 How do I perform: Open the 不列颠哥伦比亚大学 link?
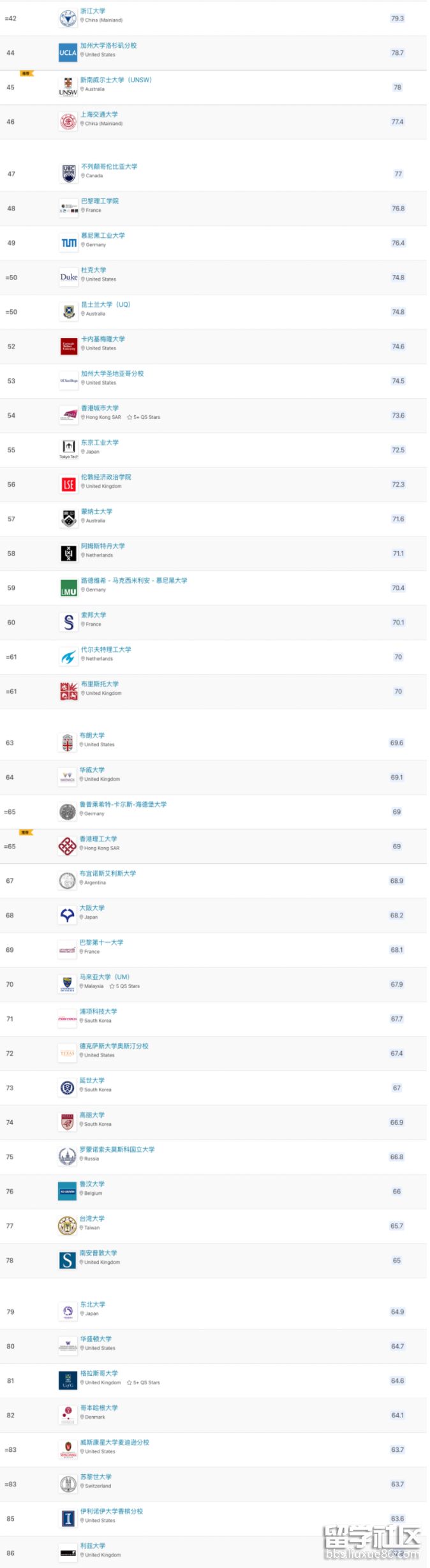coord(109,166)
